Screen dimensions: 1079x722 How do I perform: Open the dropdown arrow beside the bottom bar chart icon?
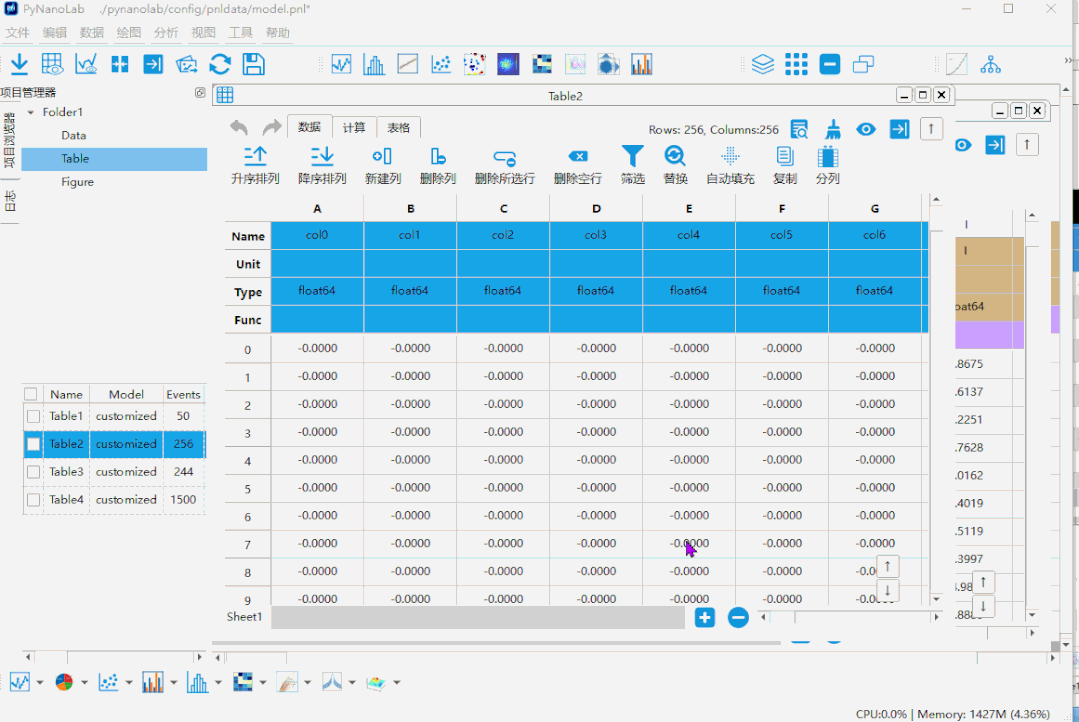tap(173, 682)
